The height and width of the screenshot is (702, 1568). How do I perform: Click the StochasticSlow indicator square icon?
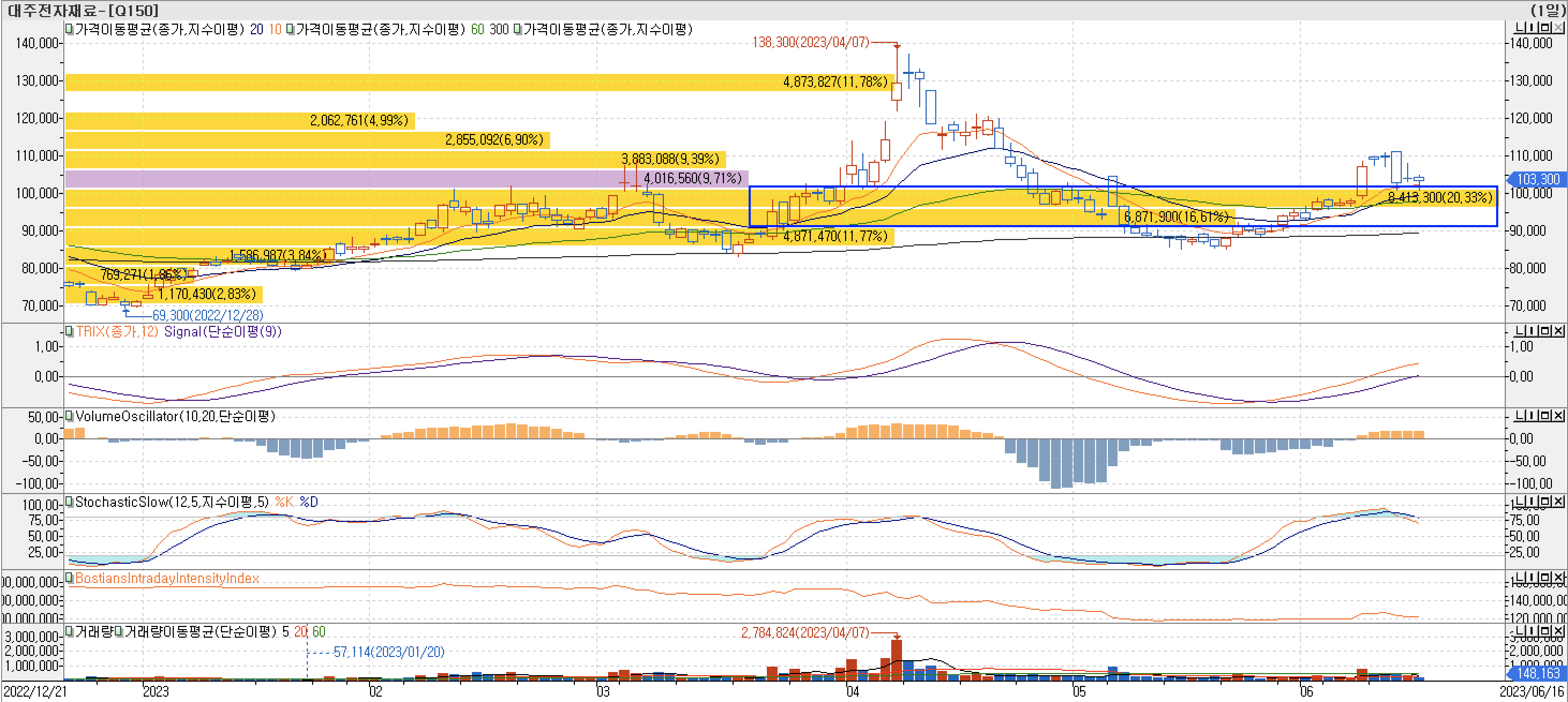pos(69,502)
